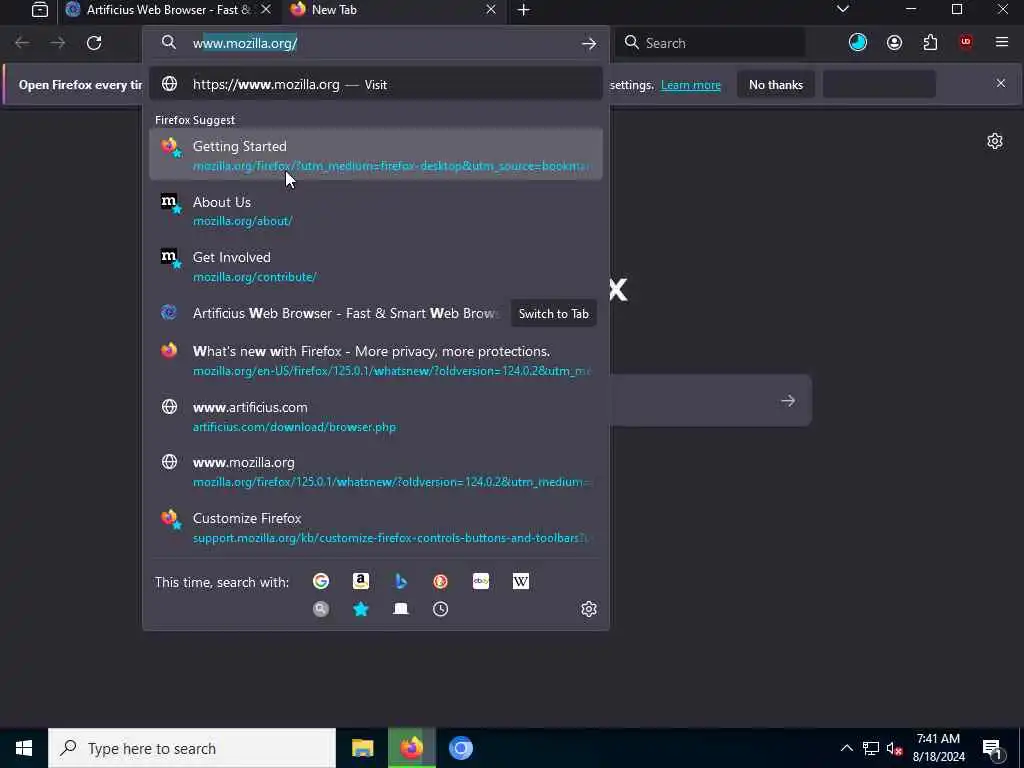Click the uBlock Origin toolbar icon
This screenshot has height=768, width=1024.
pyautogui.click(x=966, y=42)
